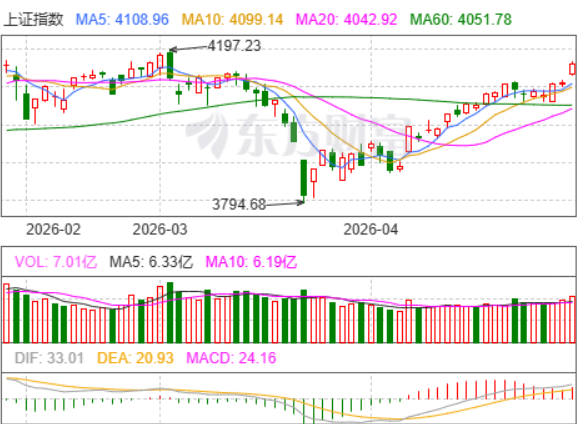Viewport: 577px width, 424px height.
Task: Click the volume MA5 6.33亿 label
Action: click(151, 262)
